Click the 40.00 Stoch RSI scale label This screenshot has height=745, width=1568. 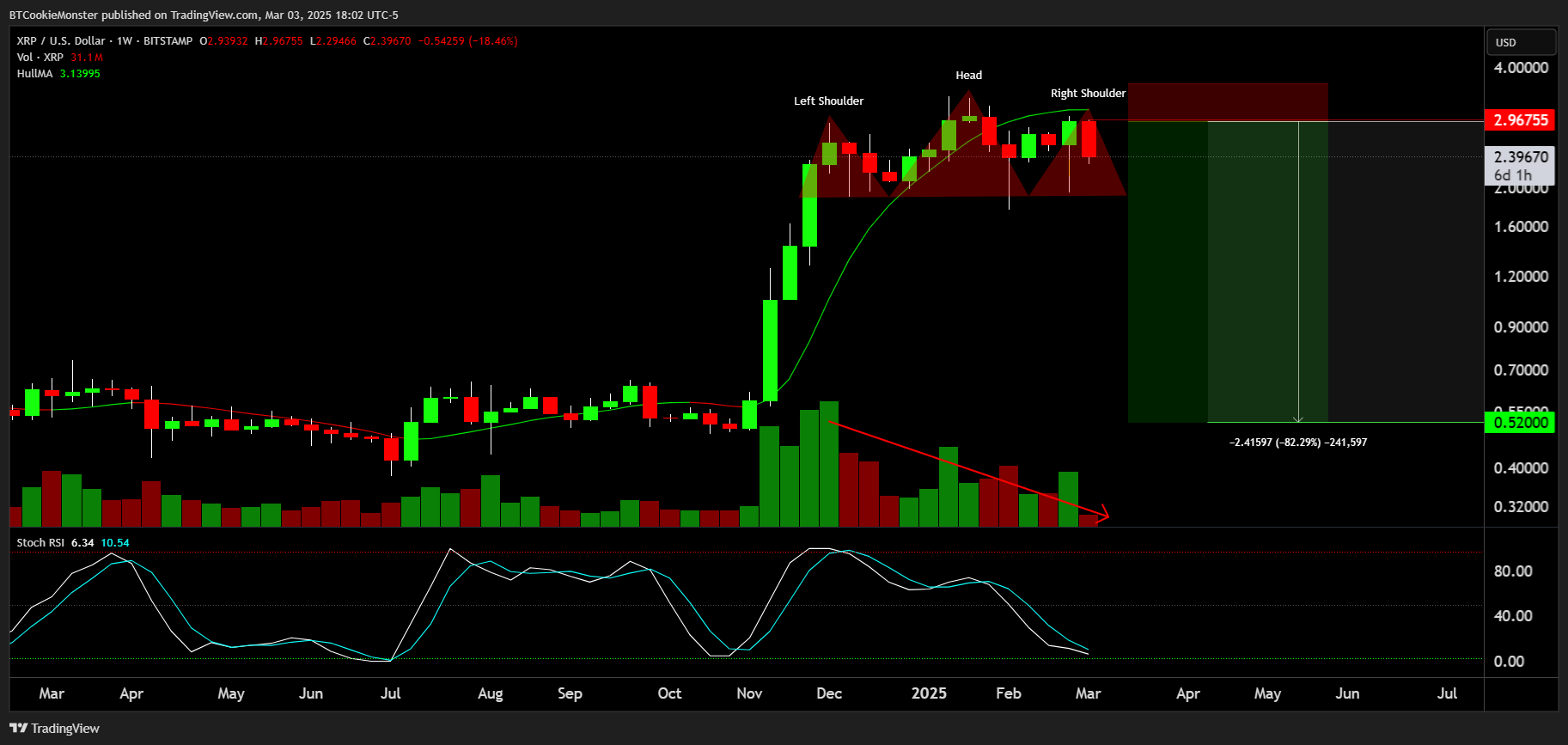click(1513, 615)
